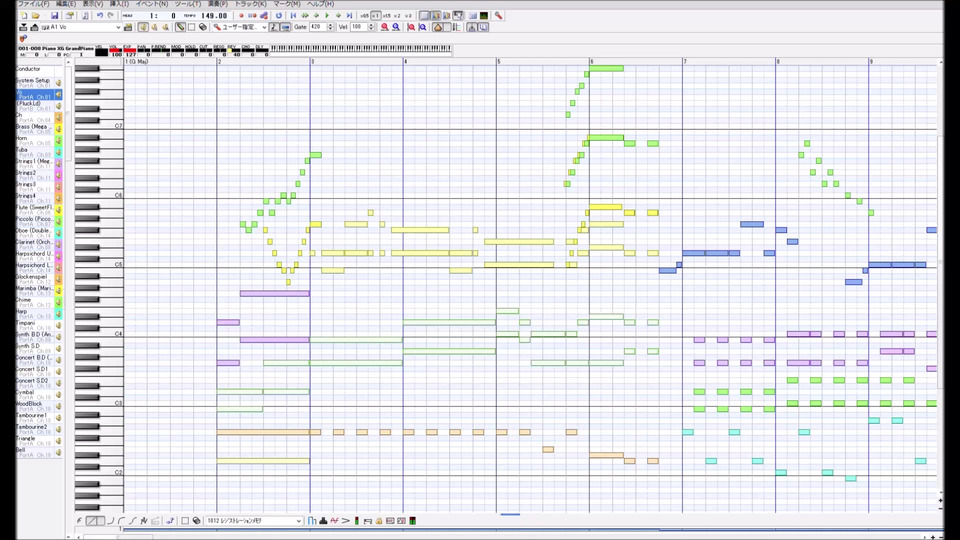This screenshot has height=540, width=960.
Task: Click the Vel value stepper arrows
Action: 371,27
